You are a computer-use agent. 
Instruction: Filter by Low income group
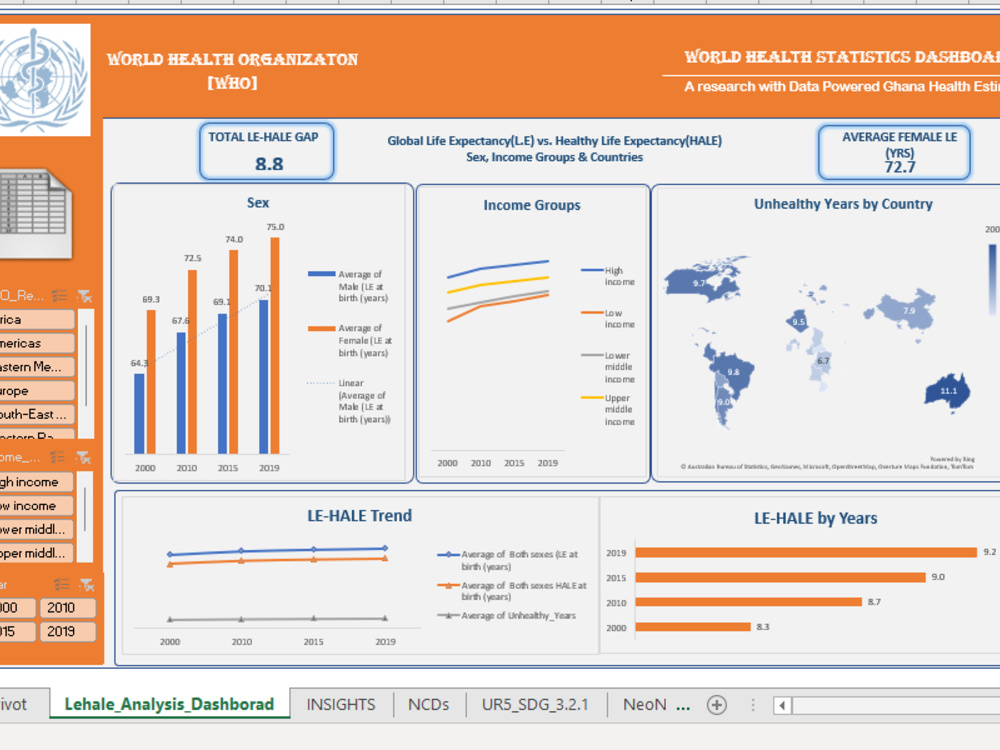tap(36, 506)
